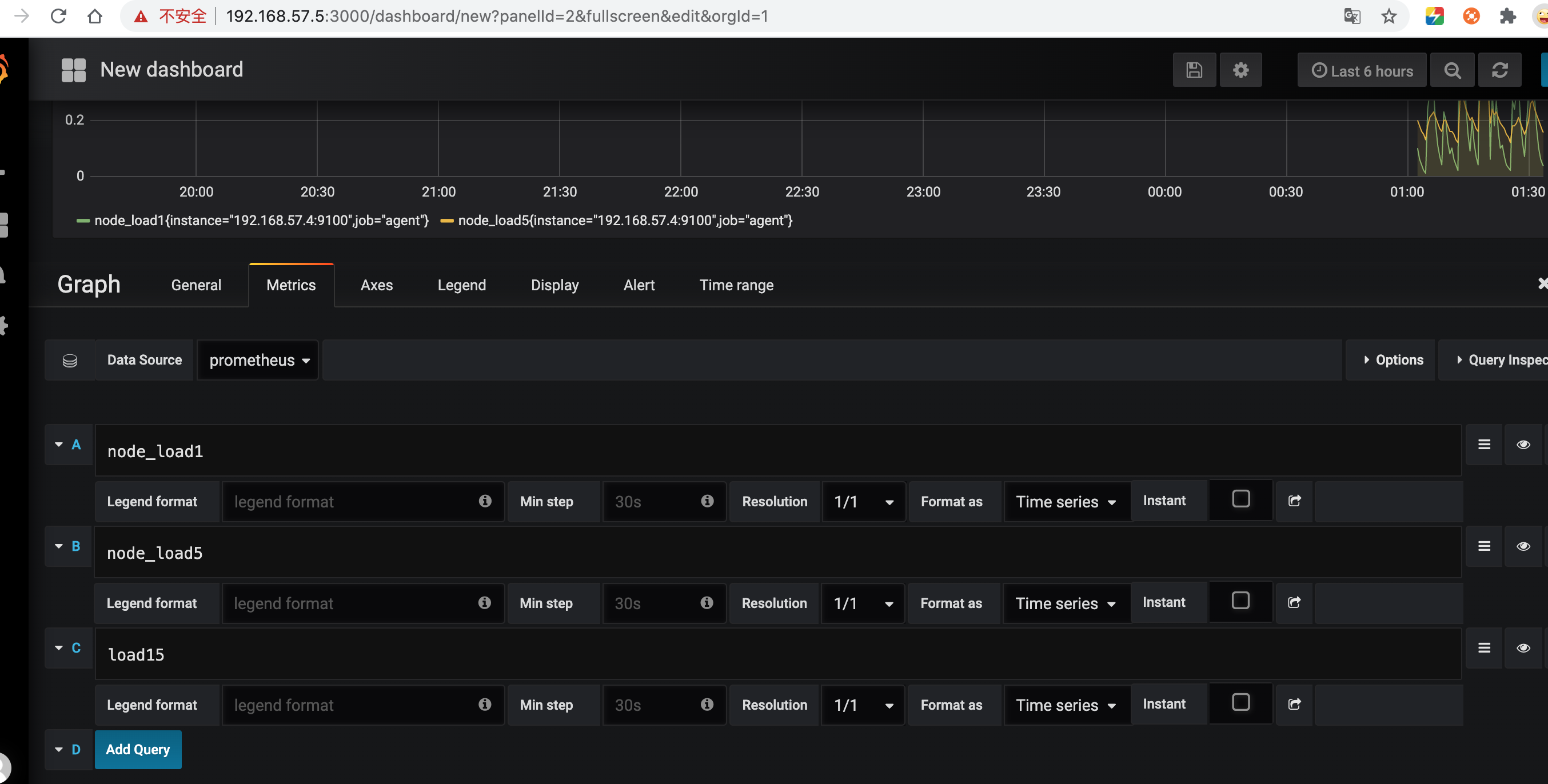Click the share link icon for query A
This screenshot has height=784, width=1548.
point(1294,501)
